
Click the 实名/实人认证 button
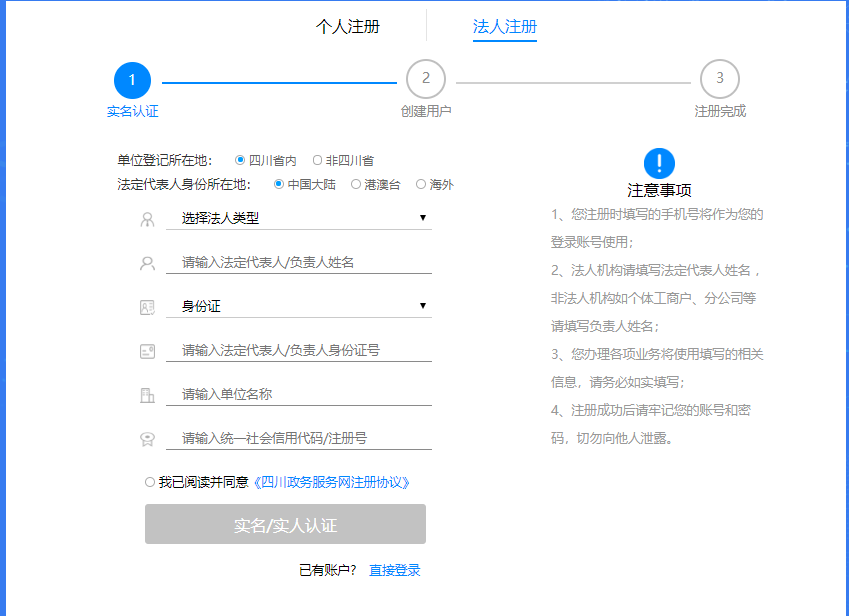pos(285,525)
